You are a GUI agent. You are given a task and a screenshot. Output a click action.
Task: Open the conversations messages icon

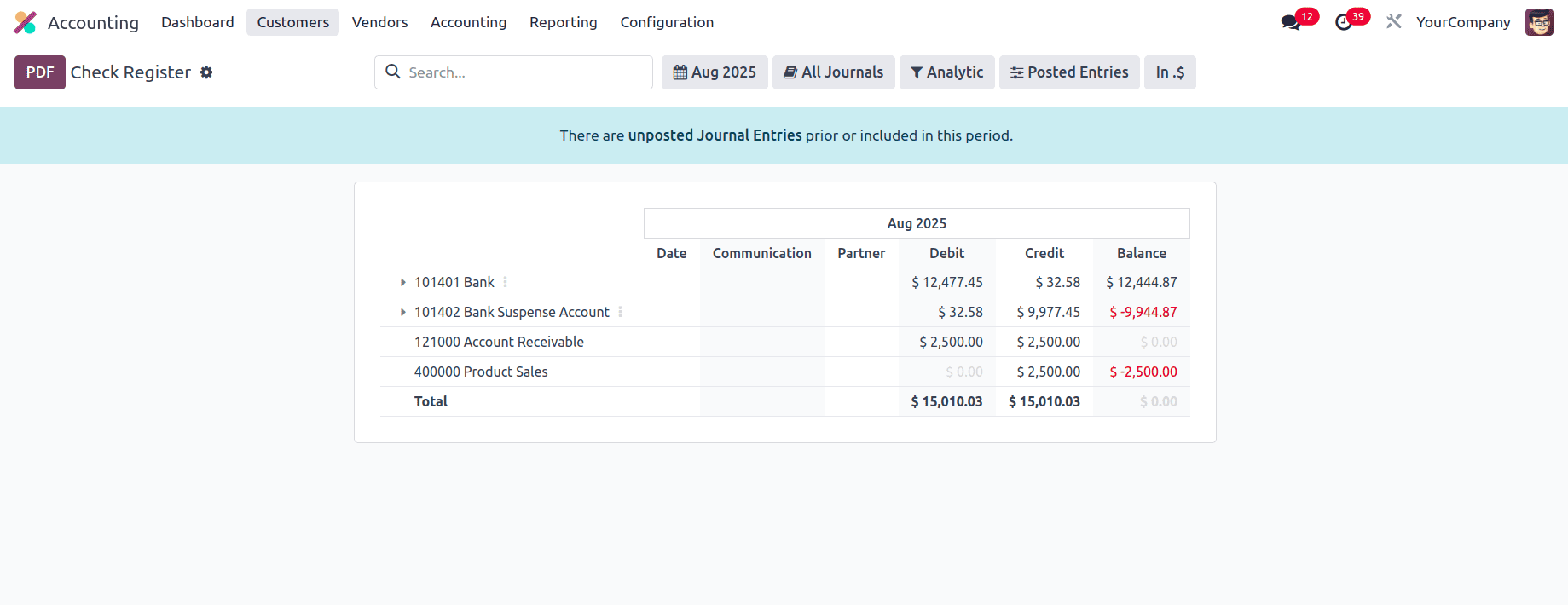coord(1291,22)
